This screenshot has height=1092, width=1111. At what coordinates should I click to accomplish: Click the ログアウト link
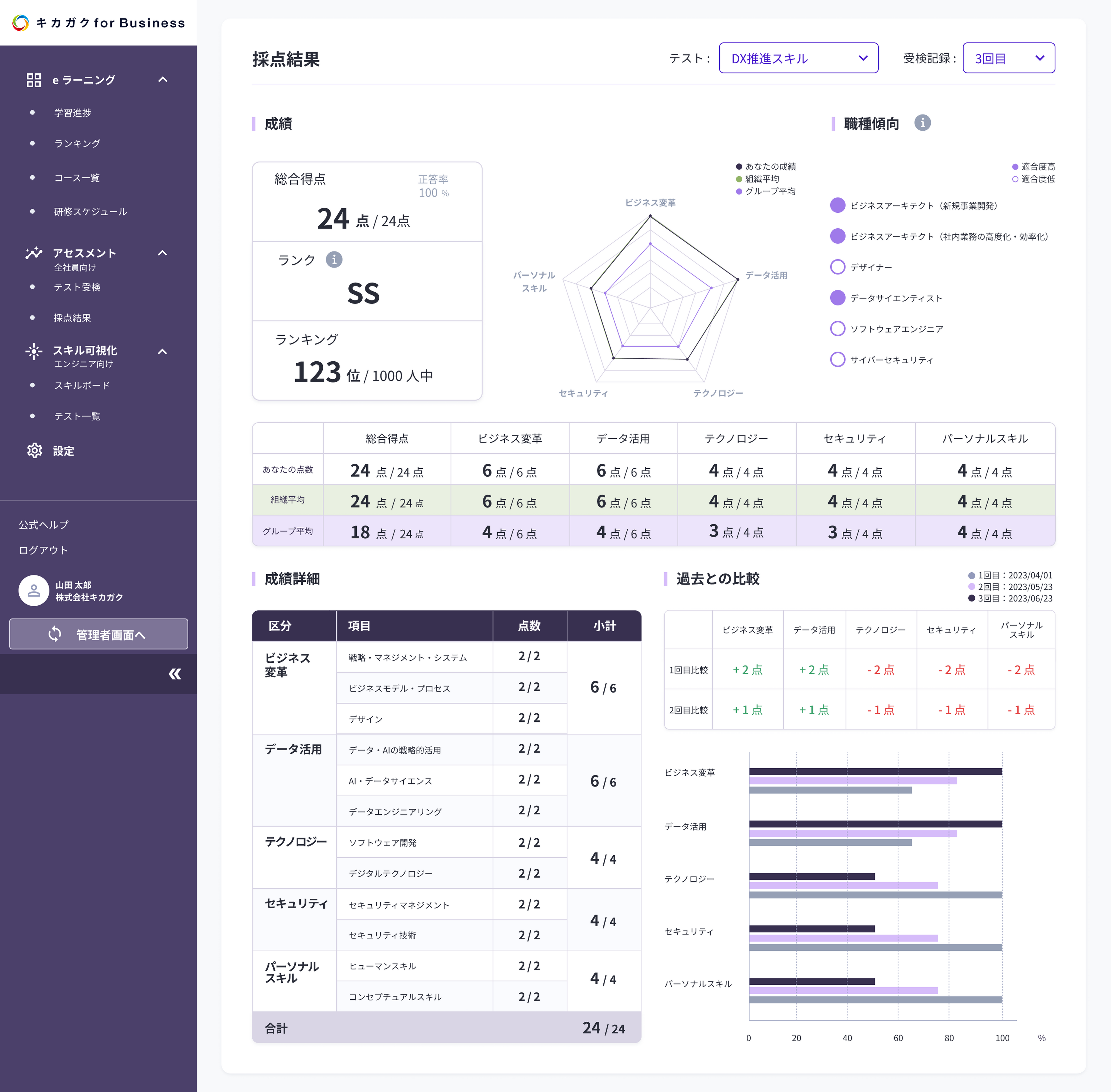(43, 550)
